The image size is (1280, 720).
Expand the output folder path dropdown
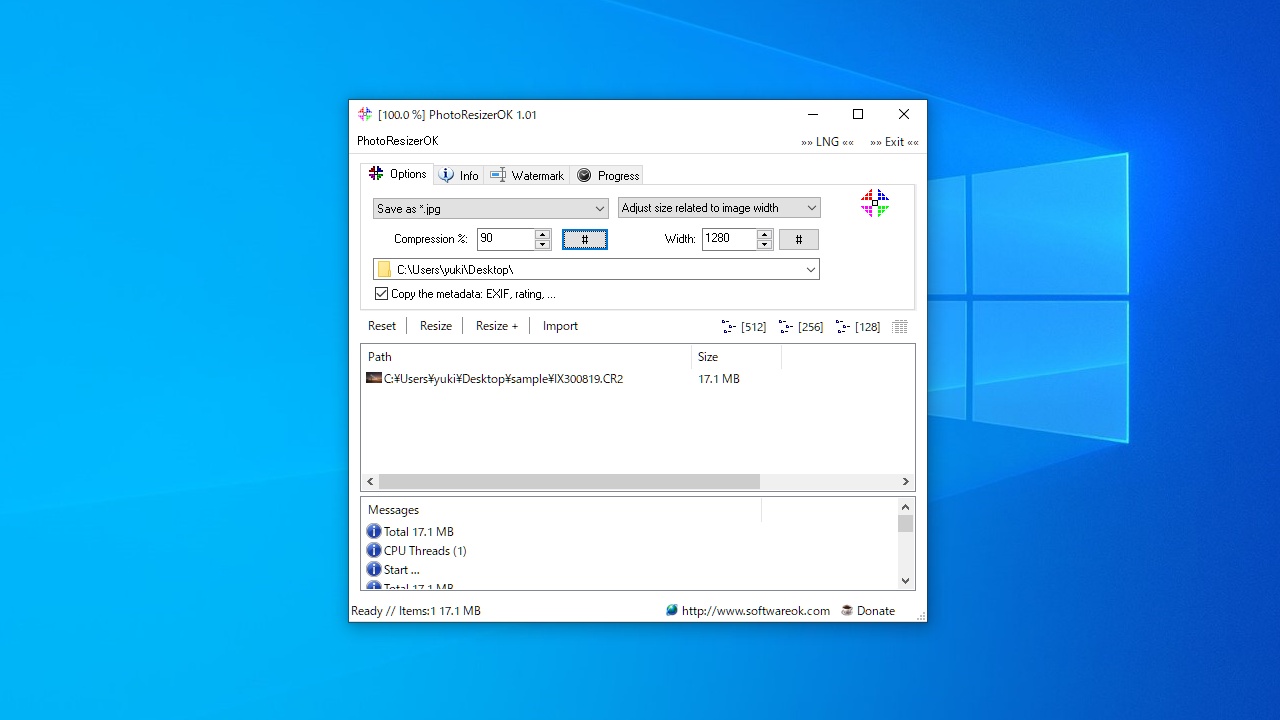(x=810, y=269)
